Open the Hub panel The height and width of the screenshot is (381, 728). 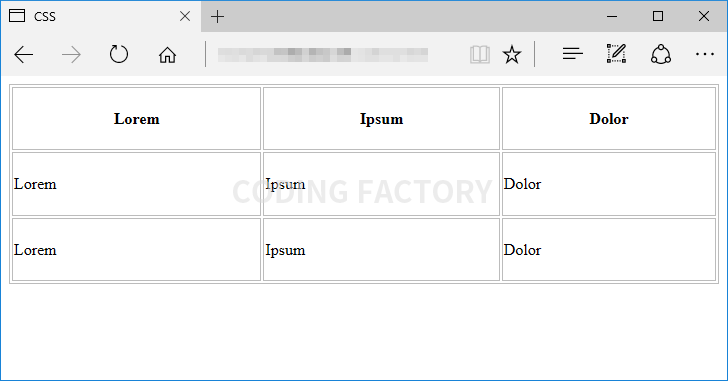point(572,54)
